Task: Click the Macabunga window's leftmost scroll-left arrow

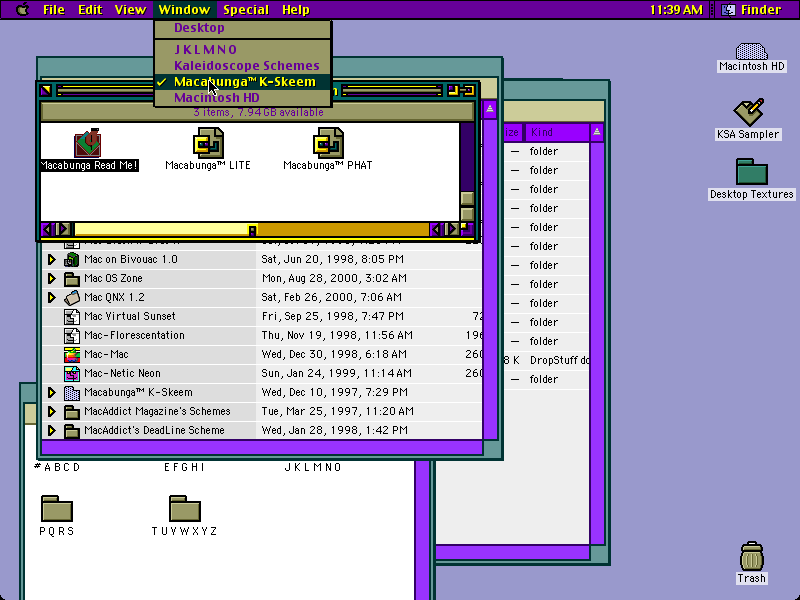Action: pyautogui.click(x=47, y=229)
